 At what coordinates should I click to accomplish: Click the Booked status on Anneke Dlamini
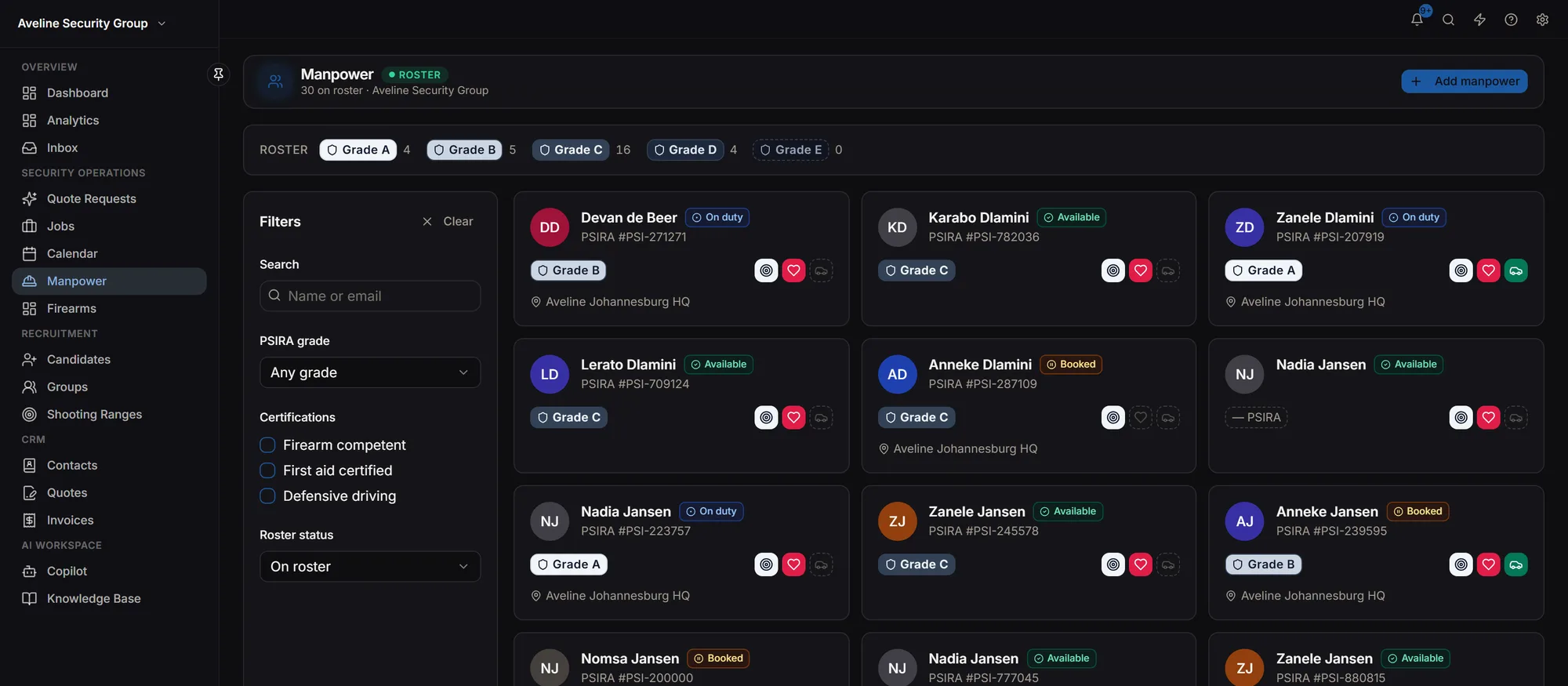point(1071,365)
